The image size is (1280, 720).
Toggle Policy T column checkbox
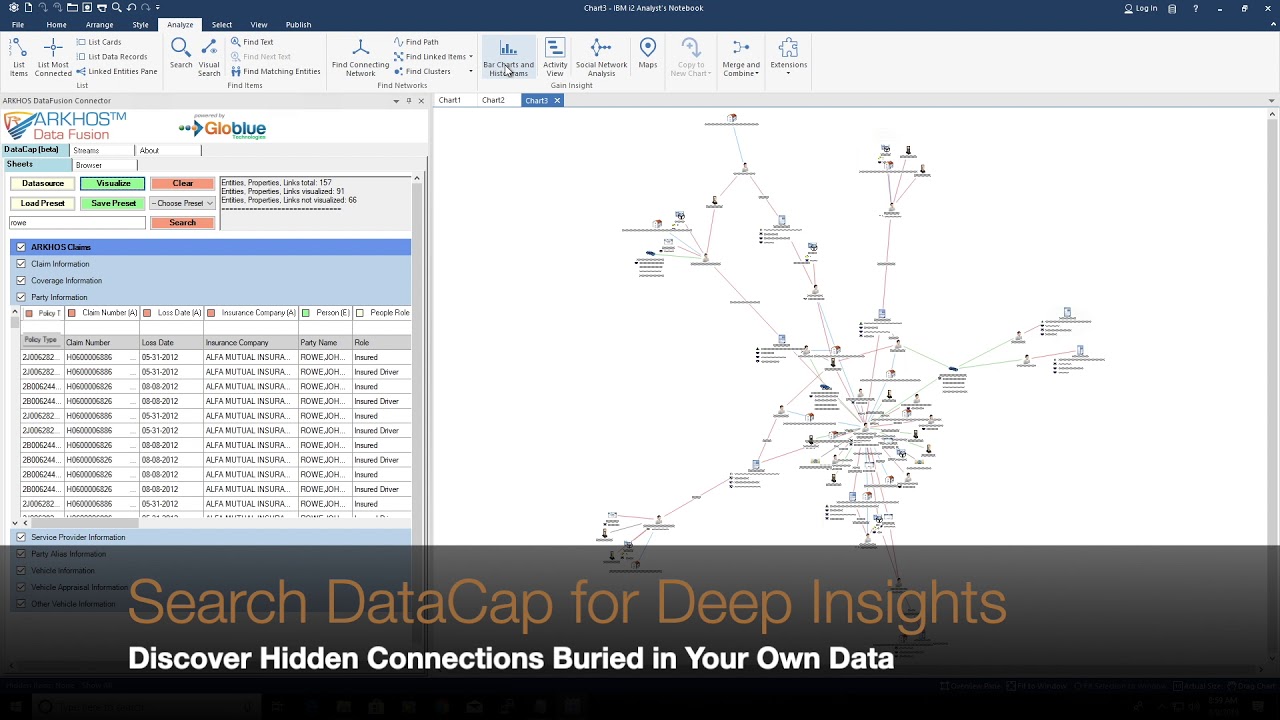(29, 313)
